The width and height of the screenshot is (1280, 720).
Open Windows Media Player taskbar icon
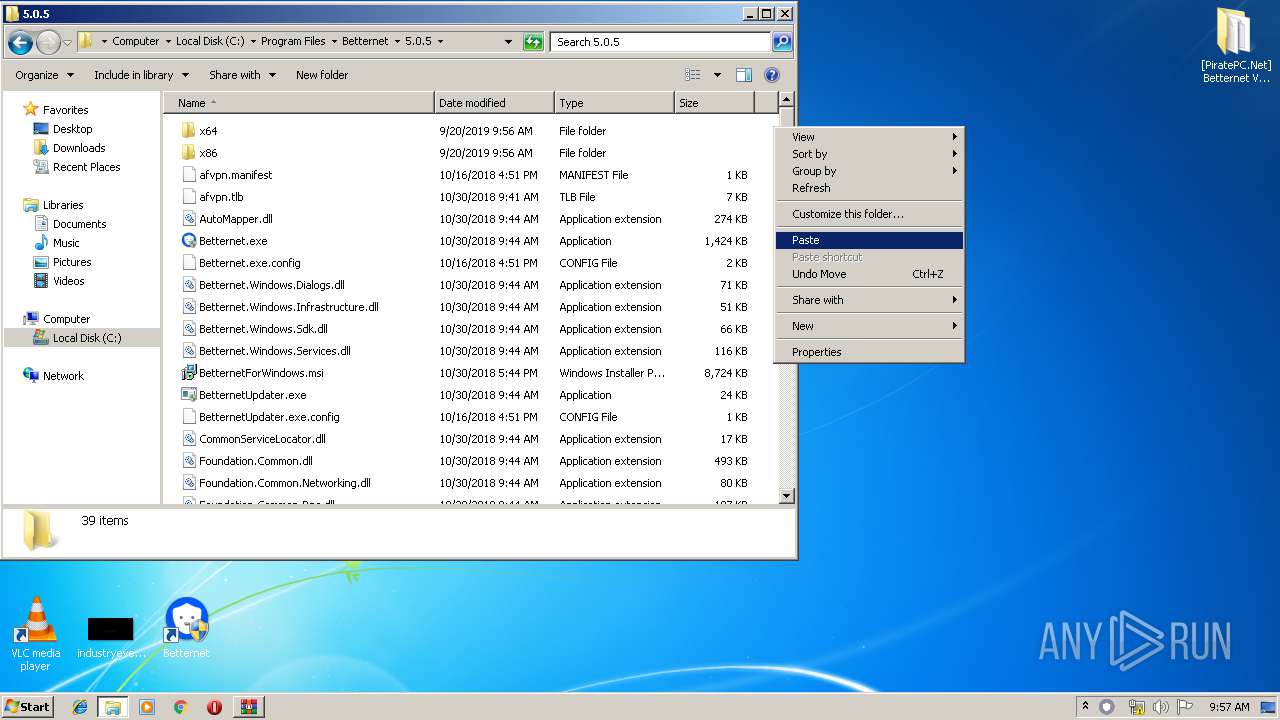[147, 707]
